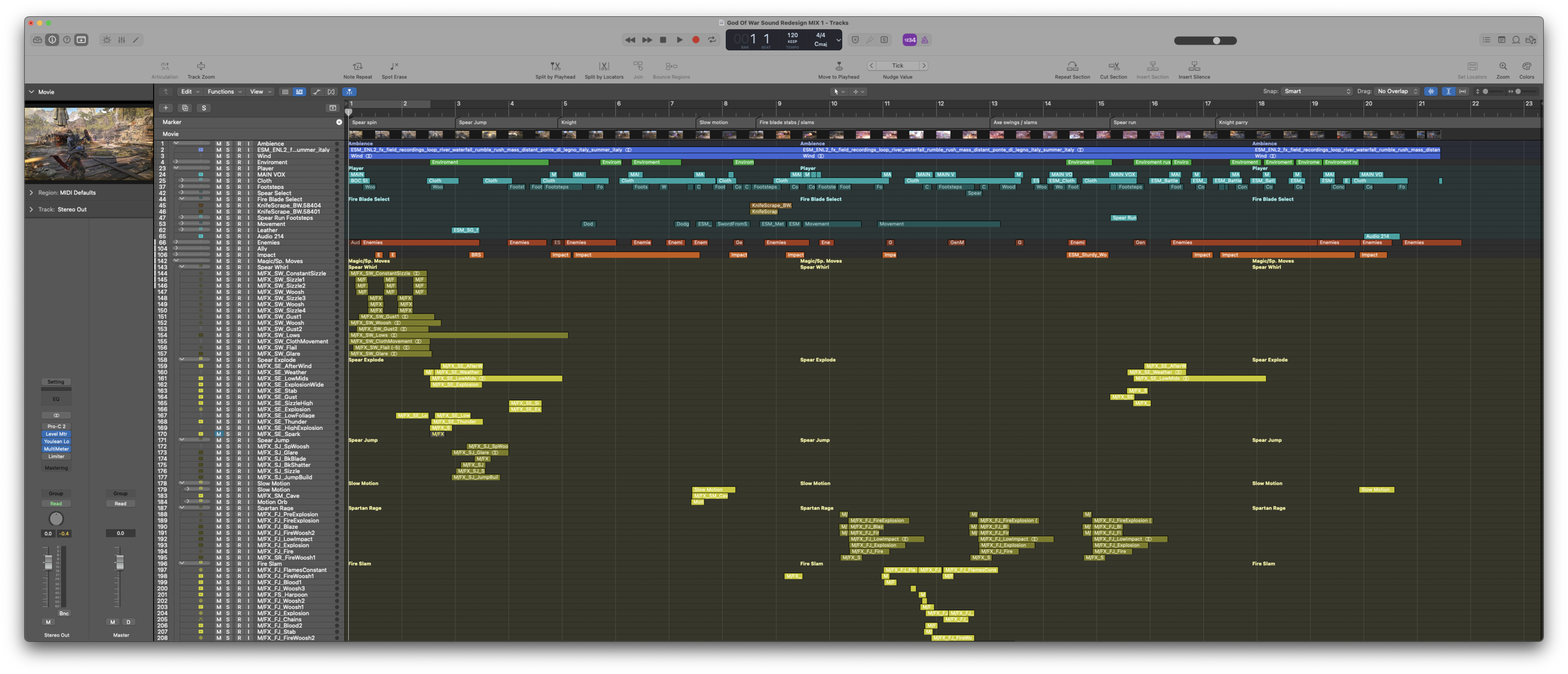This screenshot has height=674, width=1568.
Task: Collapse the Movie inspector section
Action: (31, 92)
